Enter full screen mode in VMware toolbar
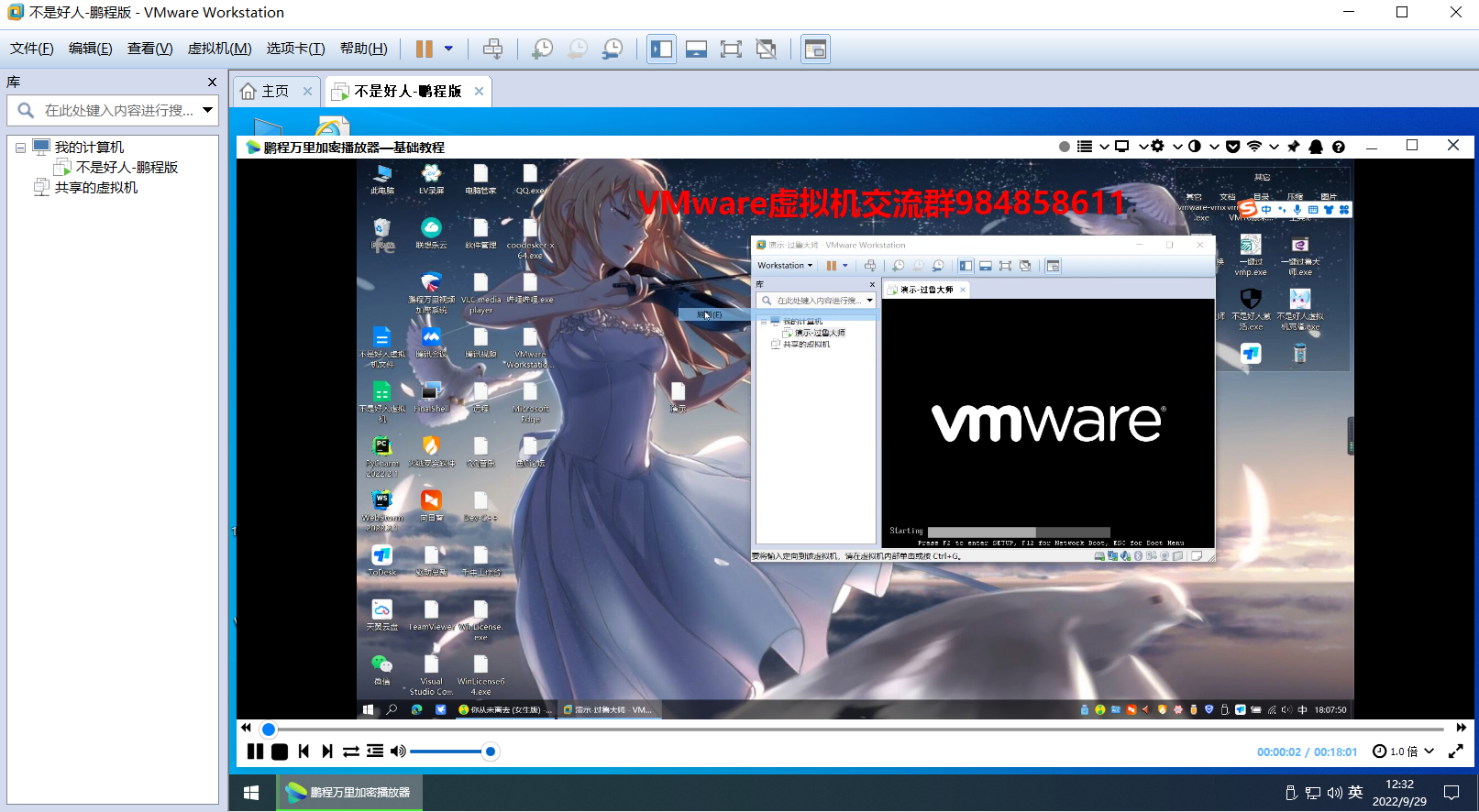1479x812 pixels. [731, 49]
